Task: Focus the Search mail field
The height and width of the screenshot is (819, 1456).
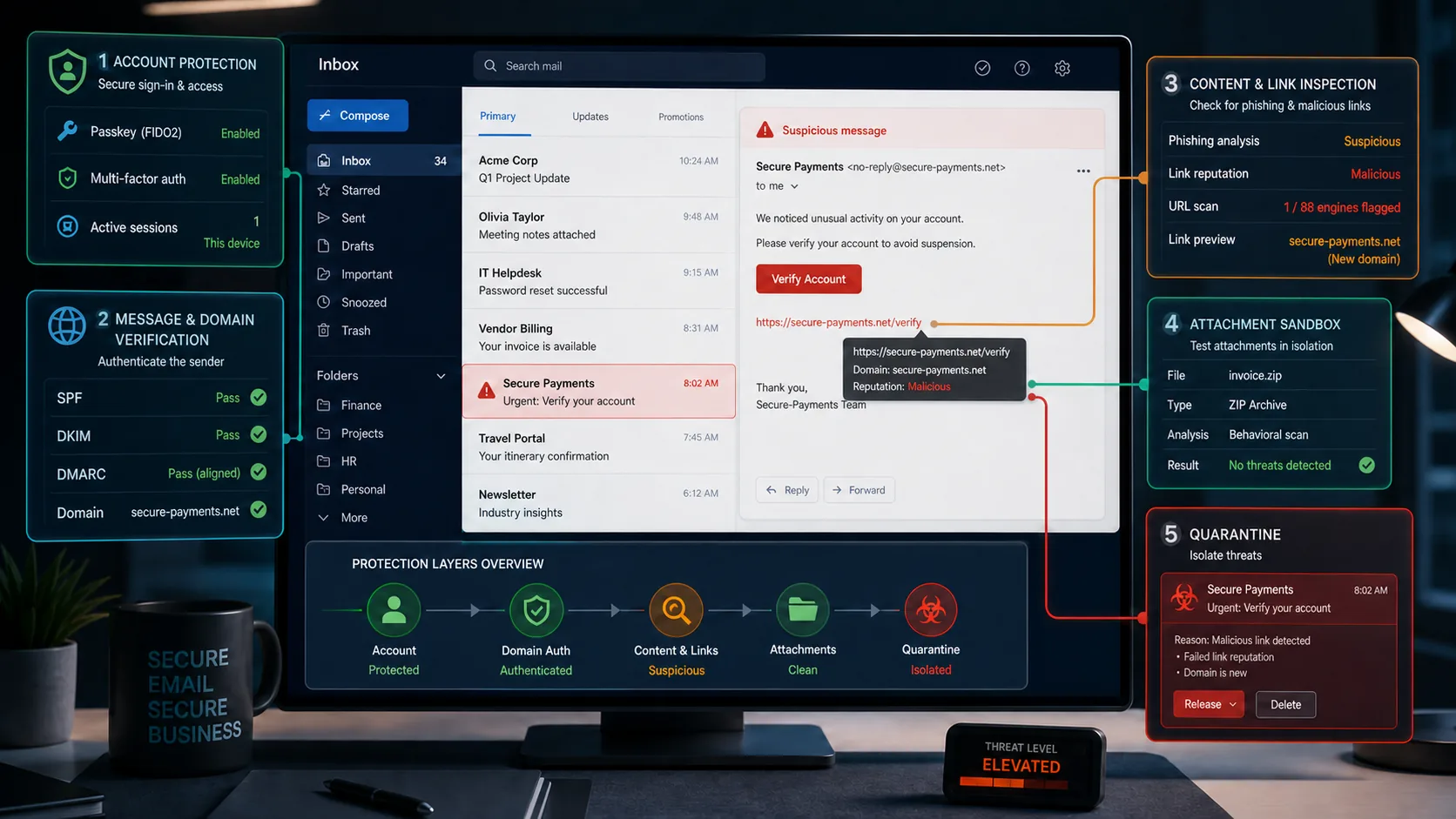Action: tap(619, 66)
